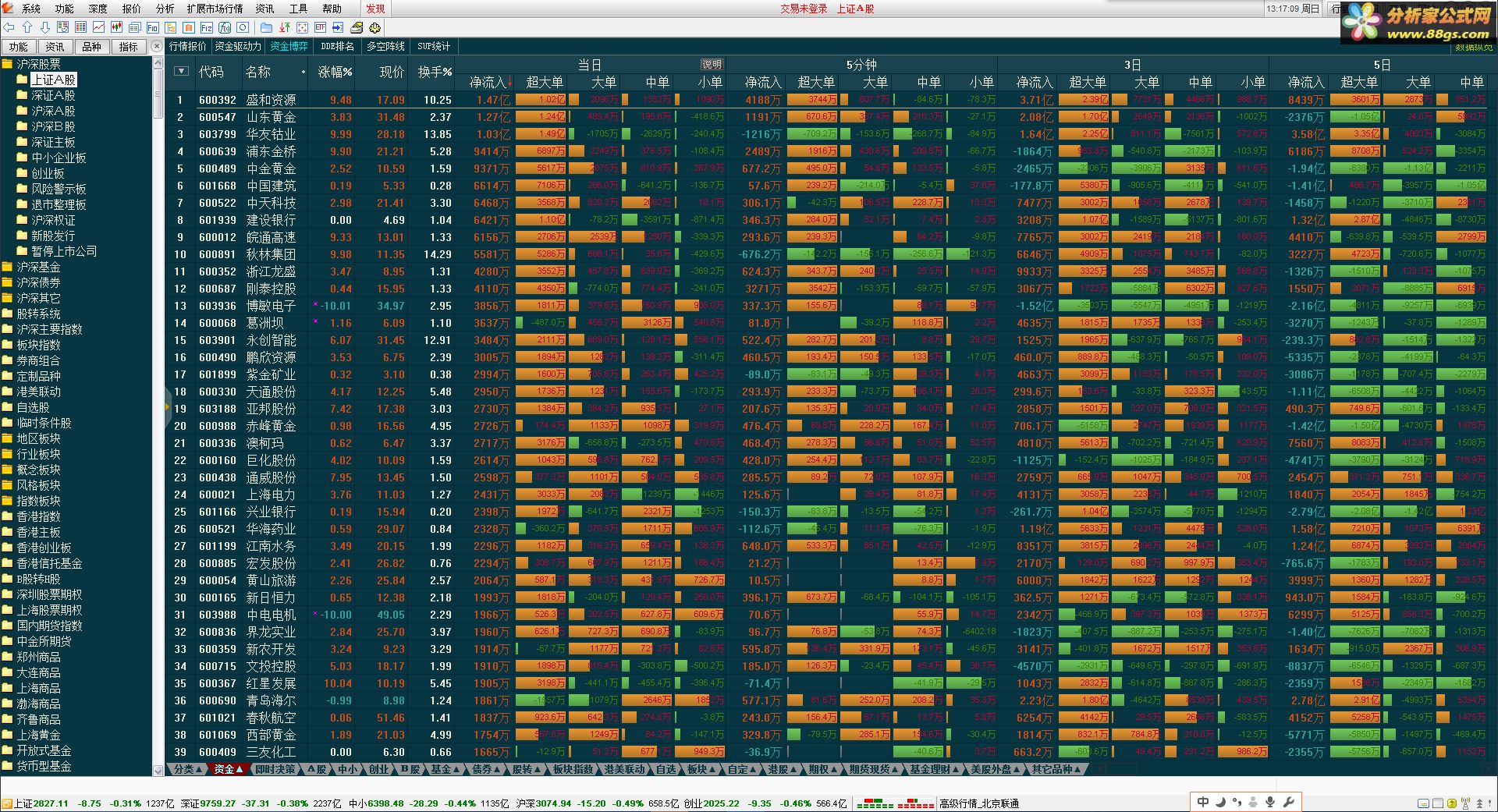Click the ETF toolbar icon
Image resolution: width=1498 pixels, height=812 pixels.
[320, 27]
